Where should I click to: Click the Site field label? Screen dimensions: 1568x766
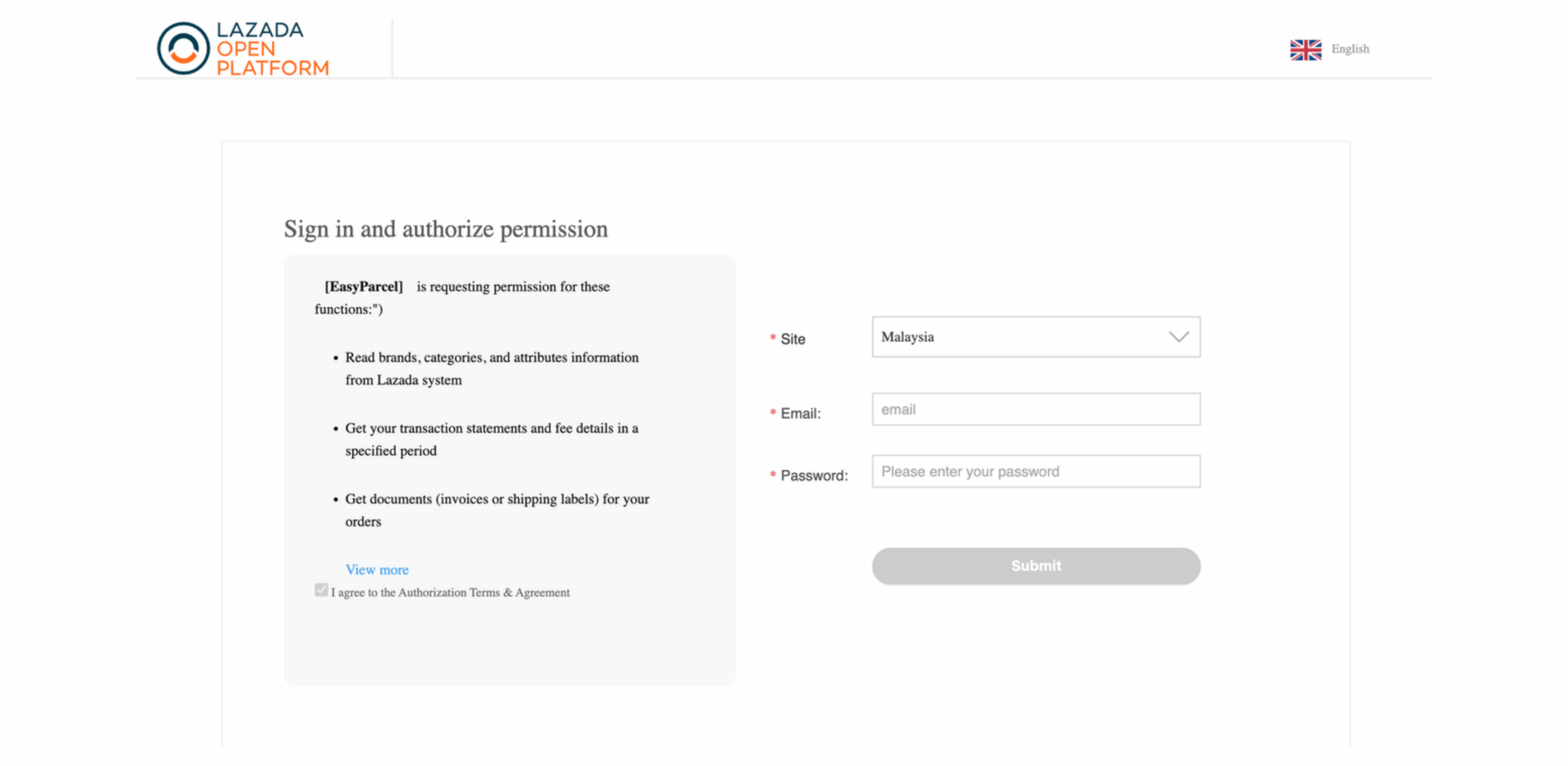click(x=793, y=339)
